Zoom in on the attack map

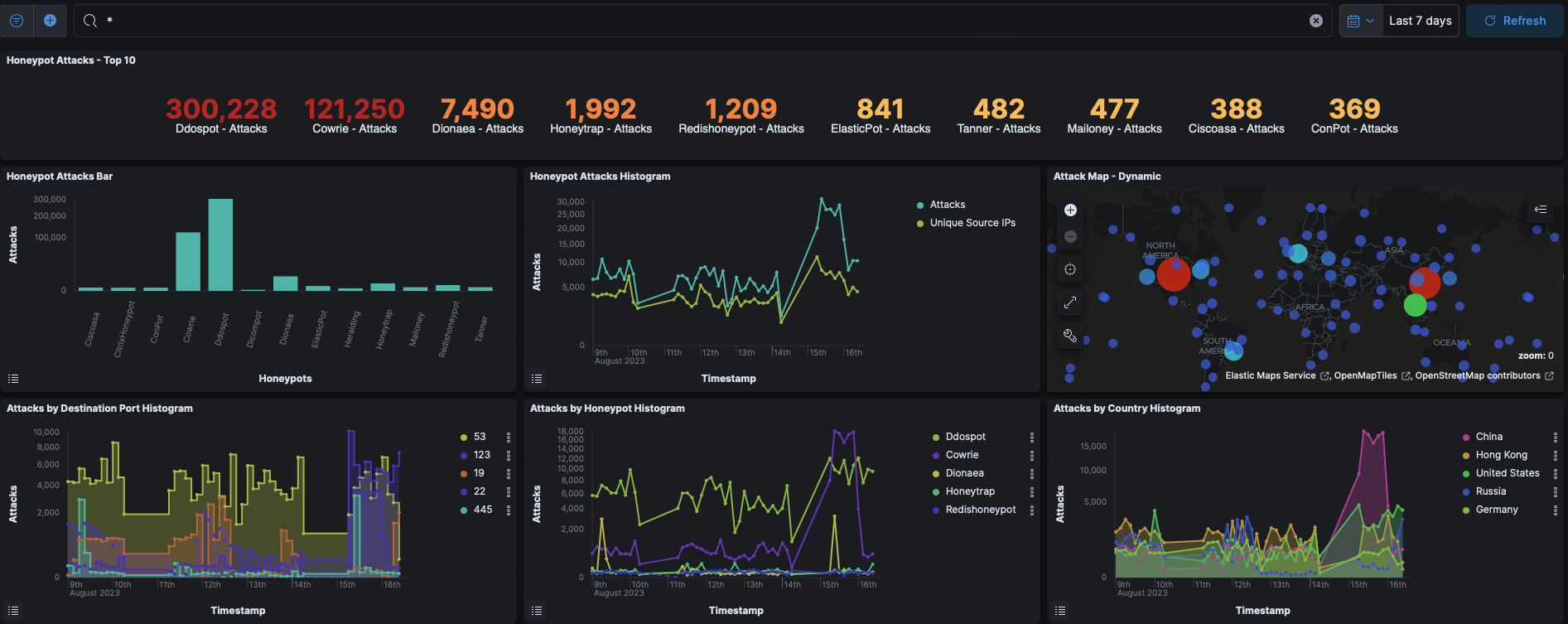point(1070,210)
